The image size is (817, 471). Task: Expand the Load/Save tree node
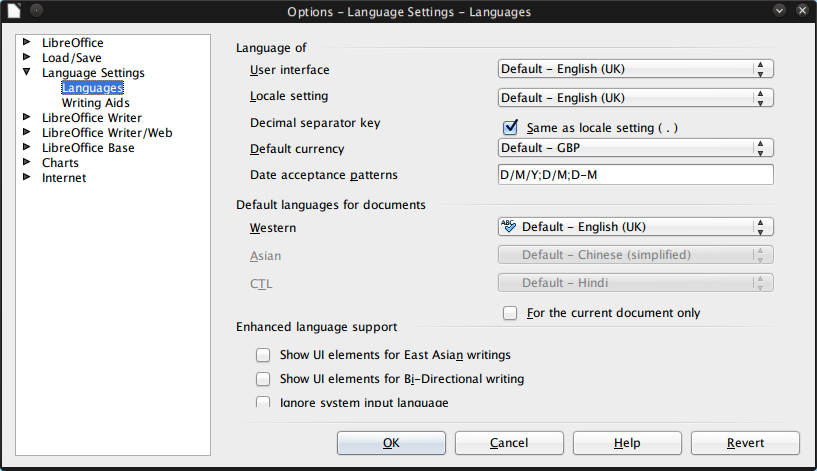click(27, 58)
